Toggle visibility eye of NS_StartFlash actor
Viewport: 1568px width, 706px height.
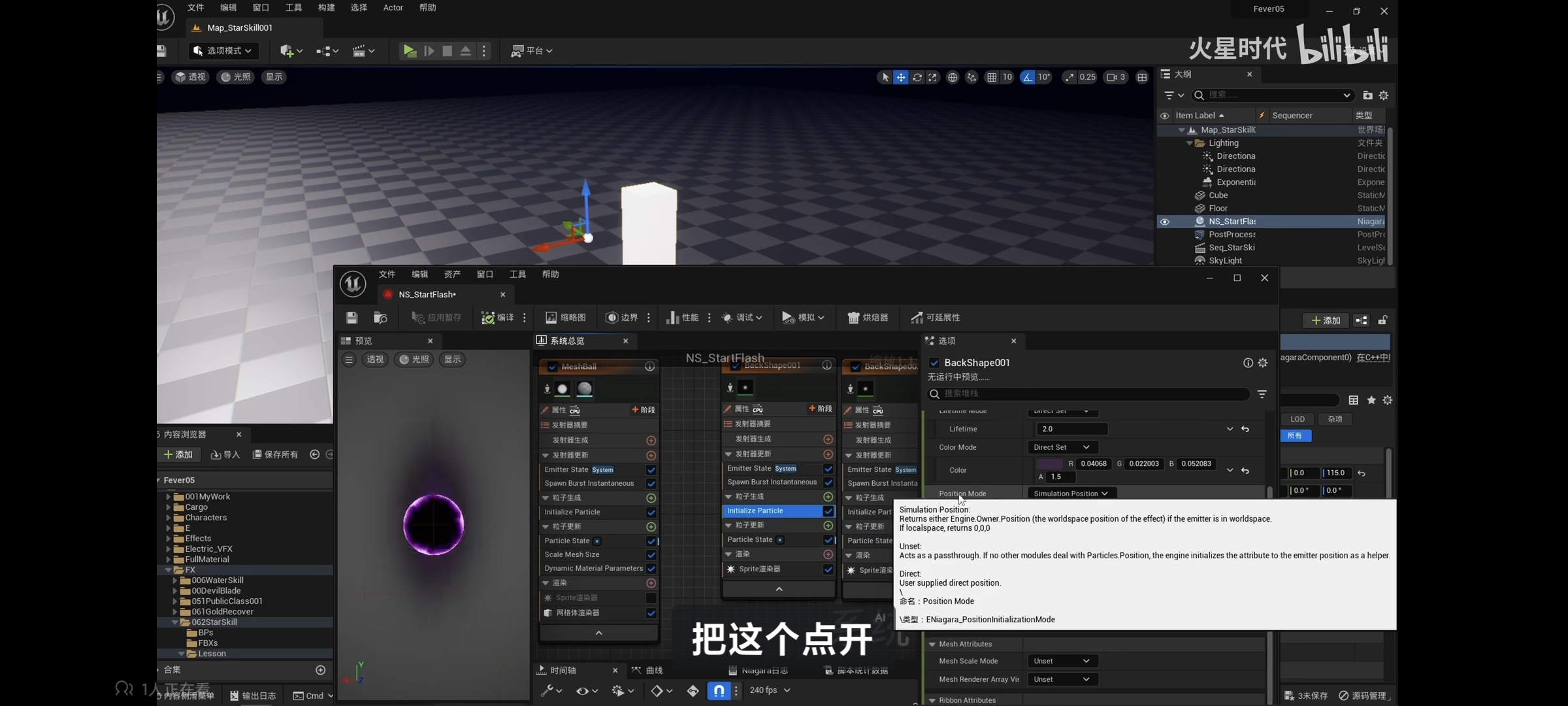[1164, 222]
